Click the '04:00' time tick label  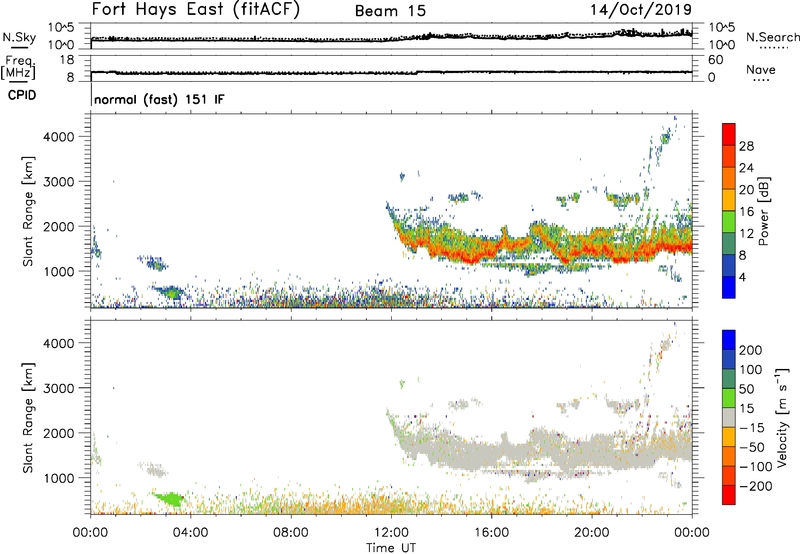click(190, 533)
